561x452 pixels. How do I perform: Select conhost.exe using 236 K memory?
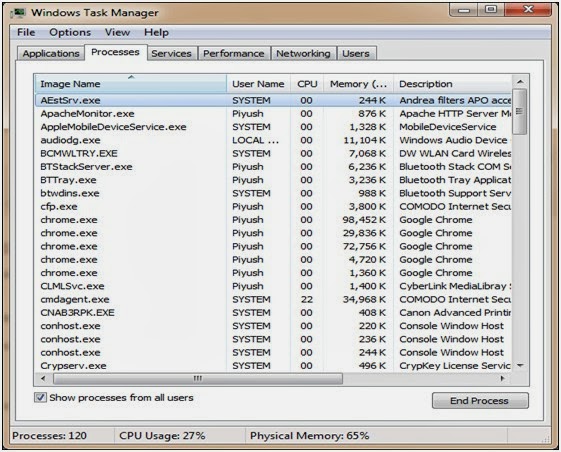[274, 339]
